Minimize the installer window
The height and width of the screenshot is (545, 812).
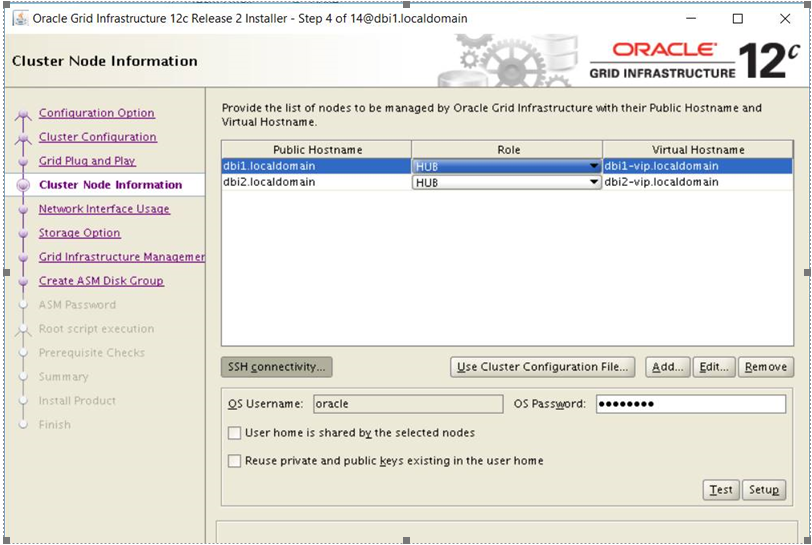[x=691, y=19]
